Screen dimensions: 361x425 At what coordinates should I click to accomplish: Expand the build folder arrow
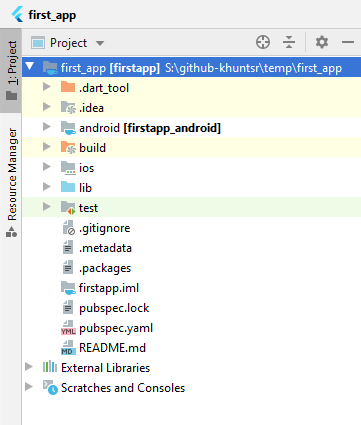coord(47,147)
